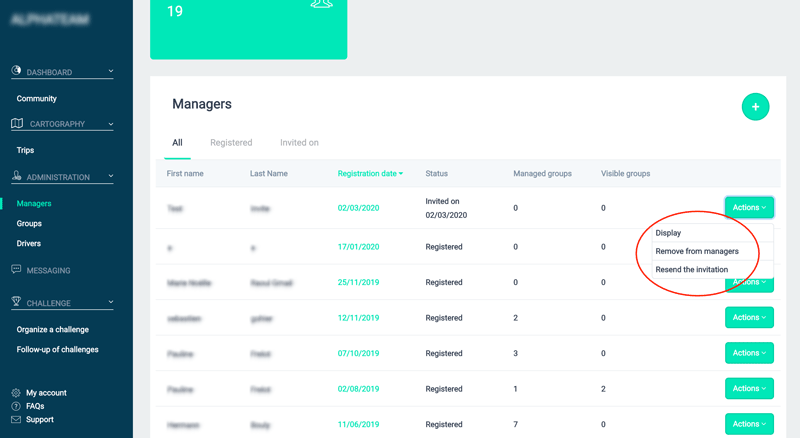Click the FAQs question mark icon
The image size is (800, 438).
click(16, 406)
